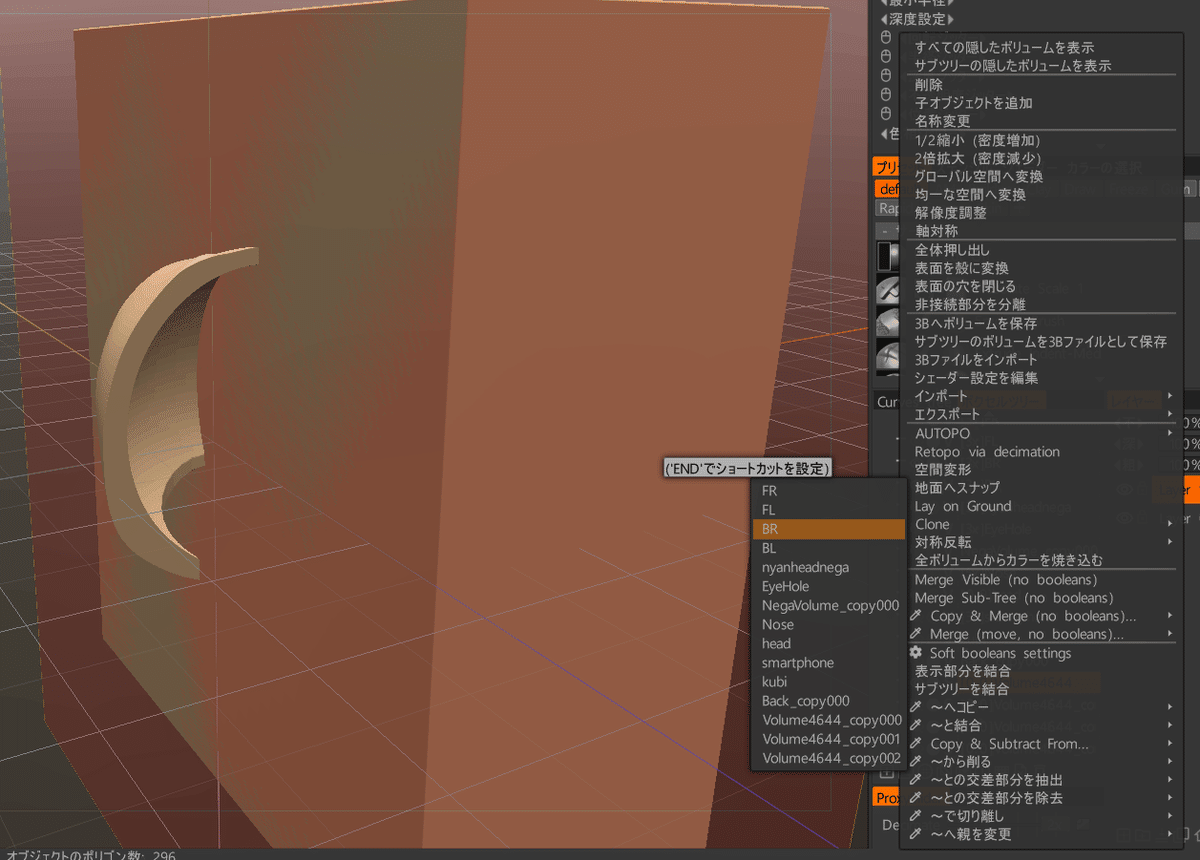Expand the エクスポート submenu arrow
Image resolution: width=1200 pixels, height=860 pixels.
point(1169,414)
